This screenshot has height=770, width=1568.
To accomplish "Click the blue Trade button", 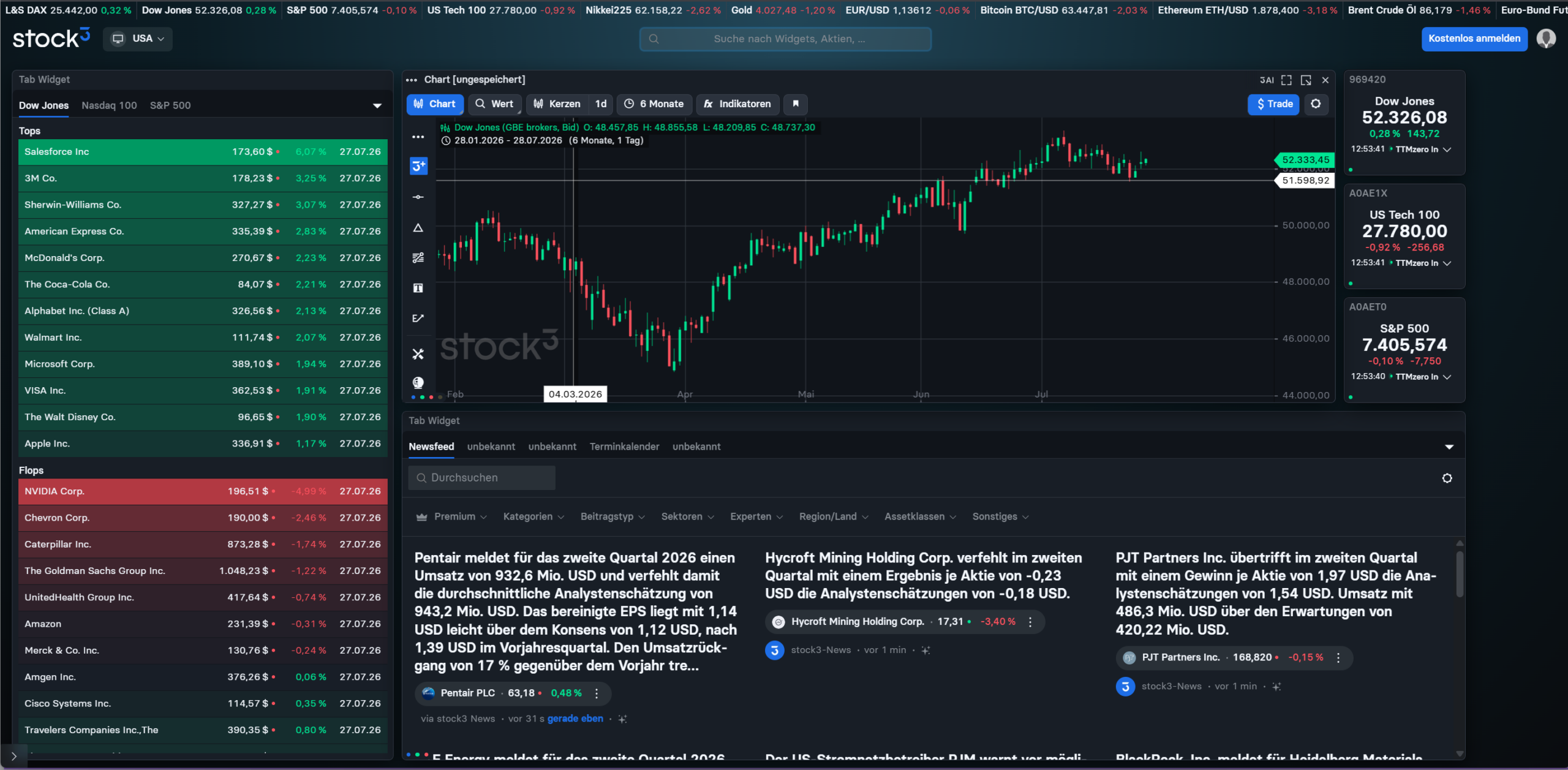I will click(x=1273, y=104).
